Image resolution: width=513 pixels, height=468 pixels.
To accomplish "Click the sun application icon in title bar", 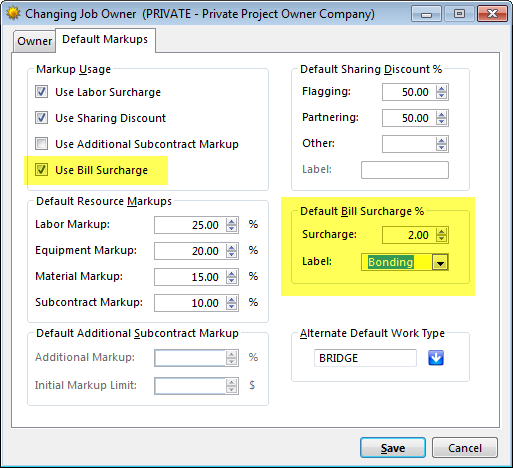I will 13,14.
